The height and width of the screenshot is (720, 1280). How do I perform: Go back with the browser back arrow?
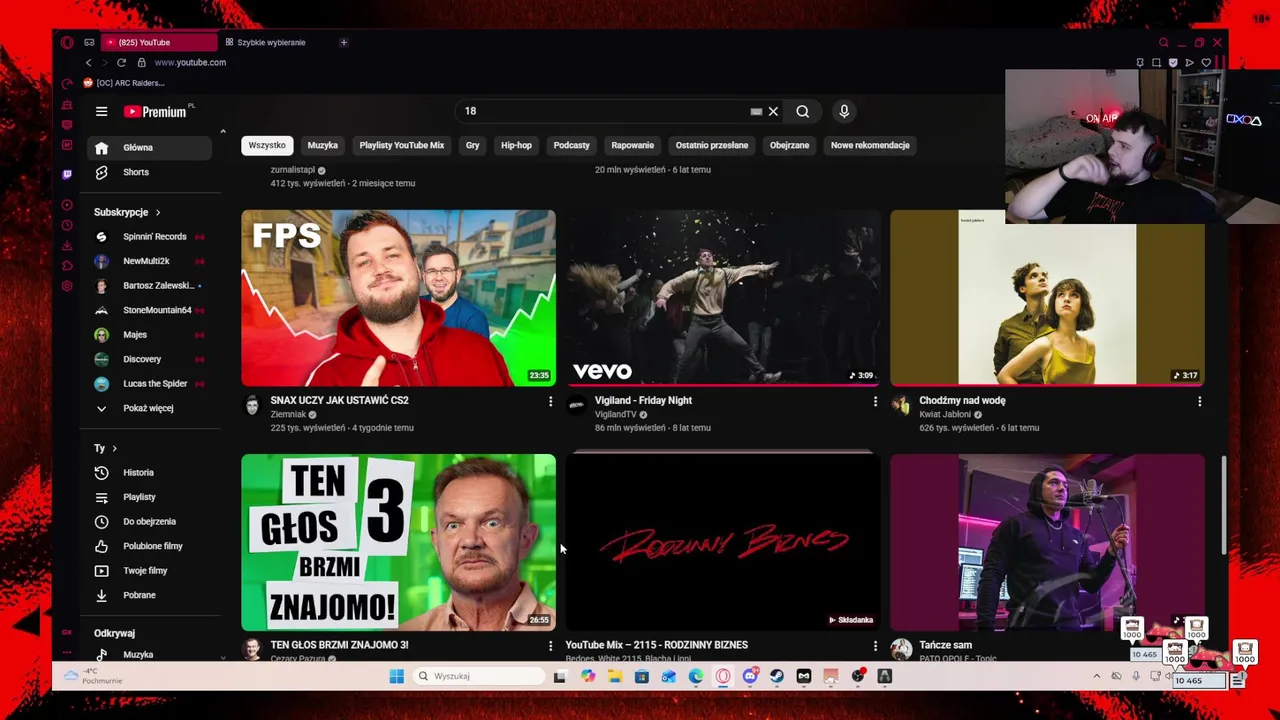pyautogui.click(x=88, y=62)
